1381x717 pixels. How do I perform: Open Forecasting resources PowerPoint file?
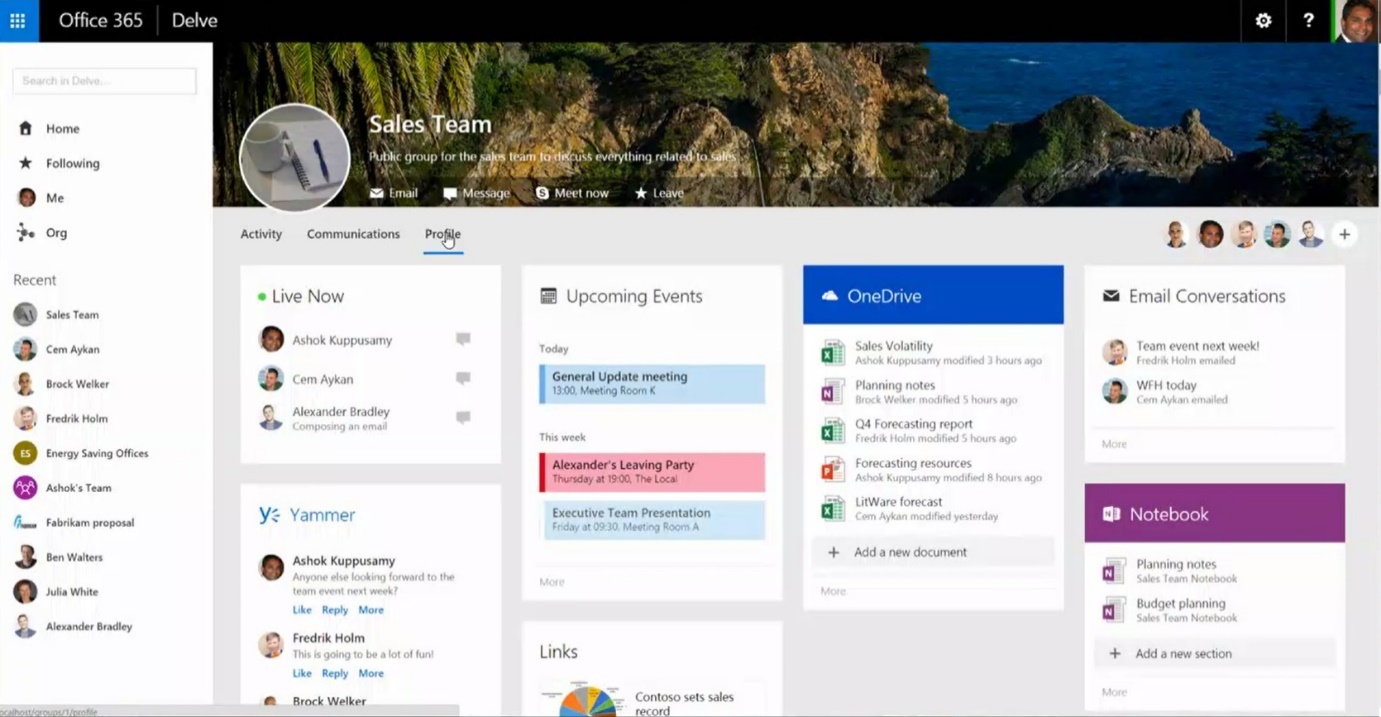click(x=912, y=464)
